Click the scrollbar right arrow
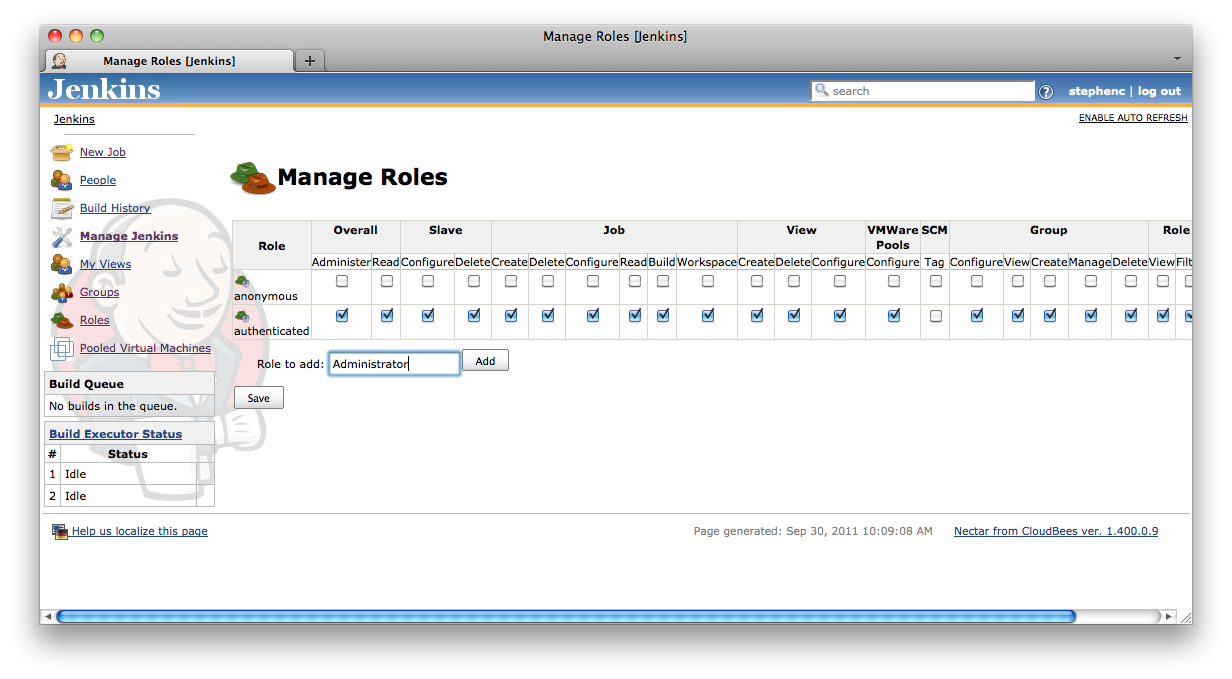The width and height of the screenshot is (1232, 679). 1170,617
